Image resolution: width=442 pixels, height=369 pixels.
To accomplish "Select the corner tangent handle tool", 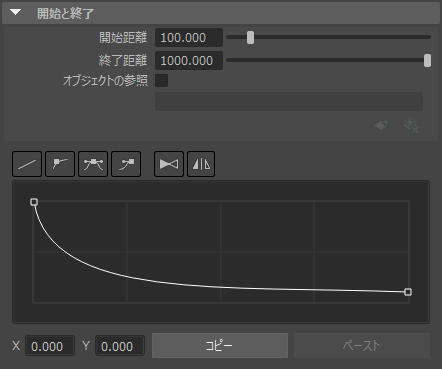I will (126, 164).
